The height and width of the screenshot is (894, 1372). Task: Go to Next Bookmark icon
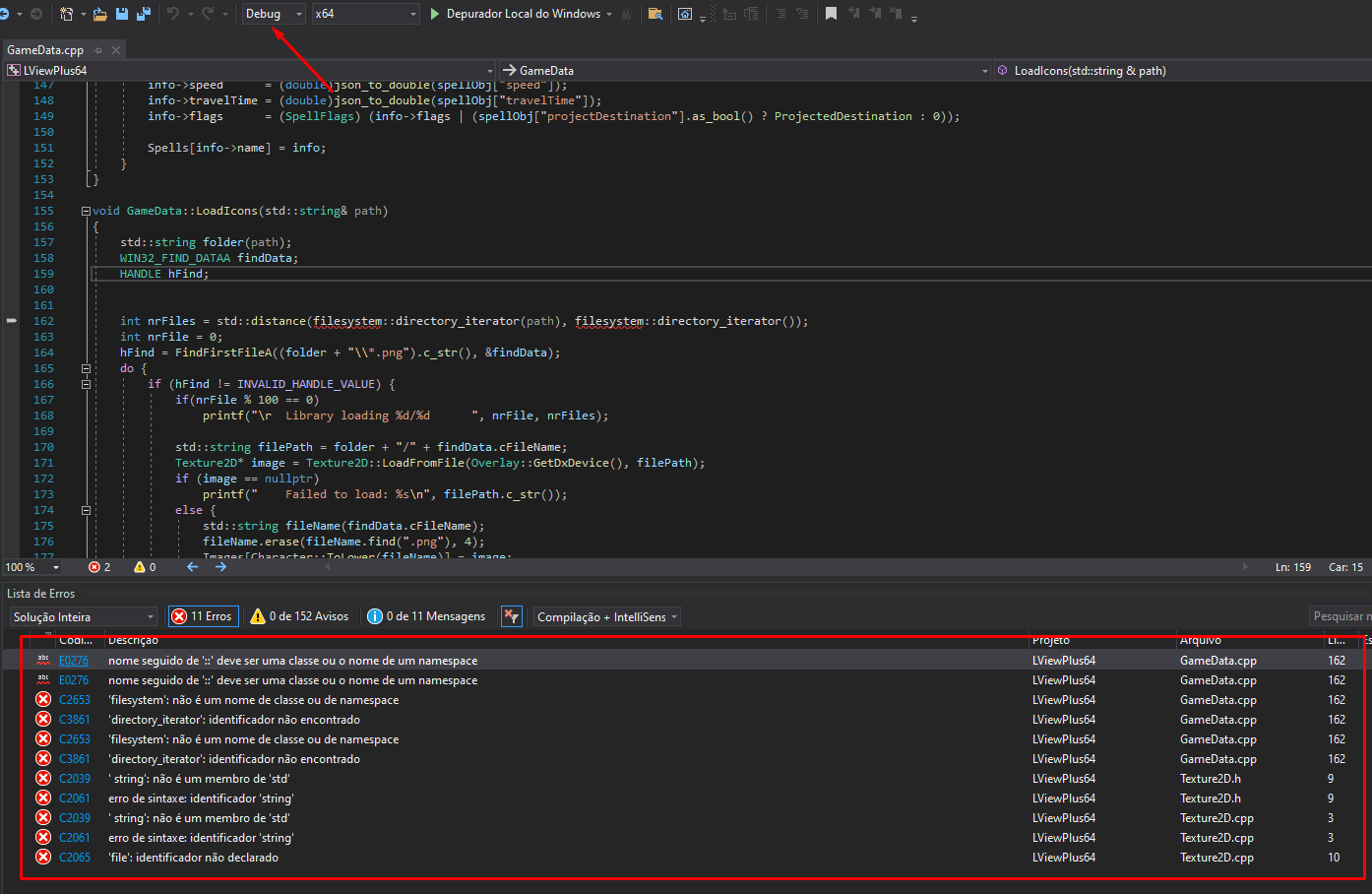(x=875, y=14)
